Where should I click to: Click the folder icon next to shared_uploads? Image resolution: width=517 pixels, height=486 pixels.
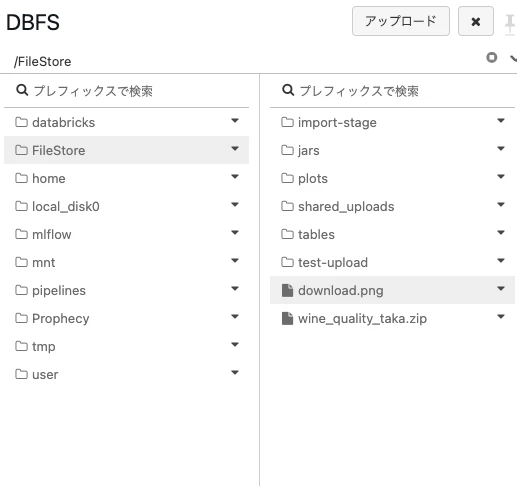(287, 206)
